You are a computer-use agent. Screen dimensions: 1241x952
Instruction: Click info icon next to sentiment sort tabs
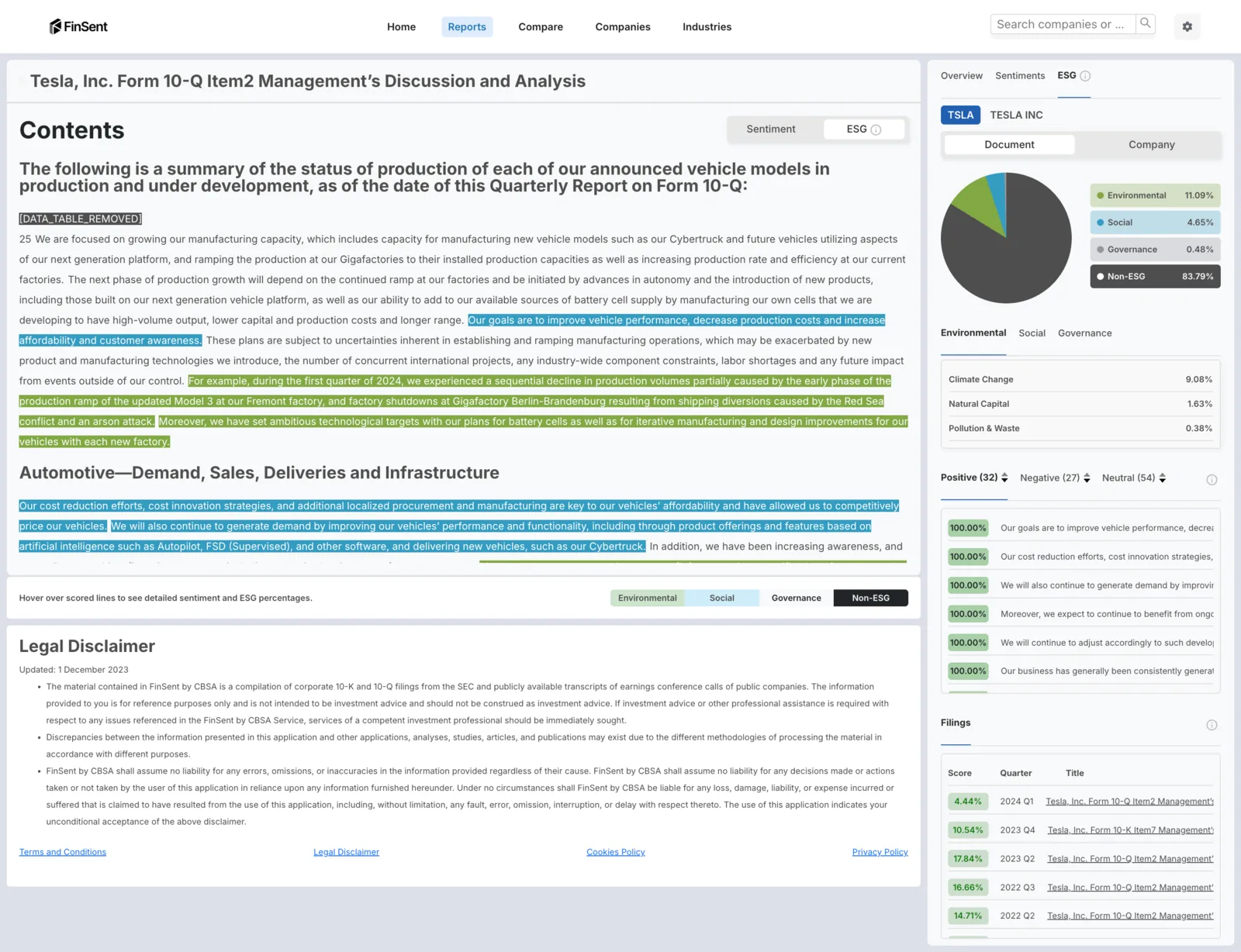[x=1212, y=480]
